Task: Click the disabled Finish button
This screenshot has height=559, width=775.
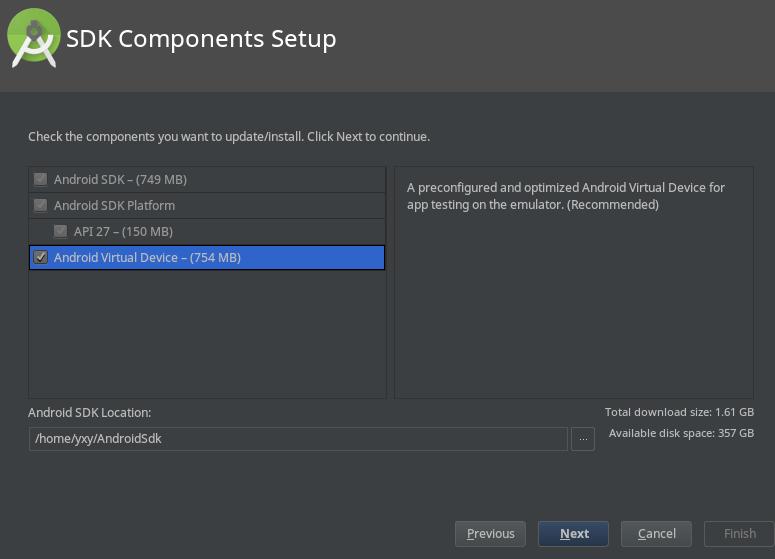Action: click(739, 534)
